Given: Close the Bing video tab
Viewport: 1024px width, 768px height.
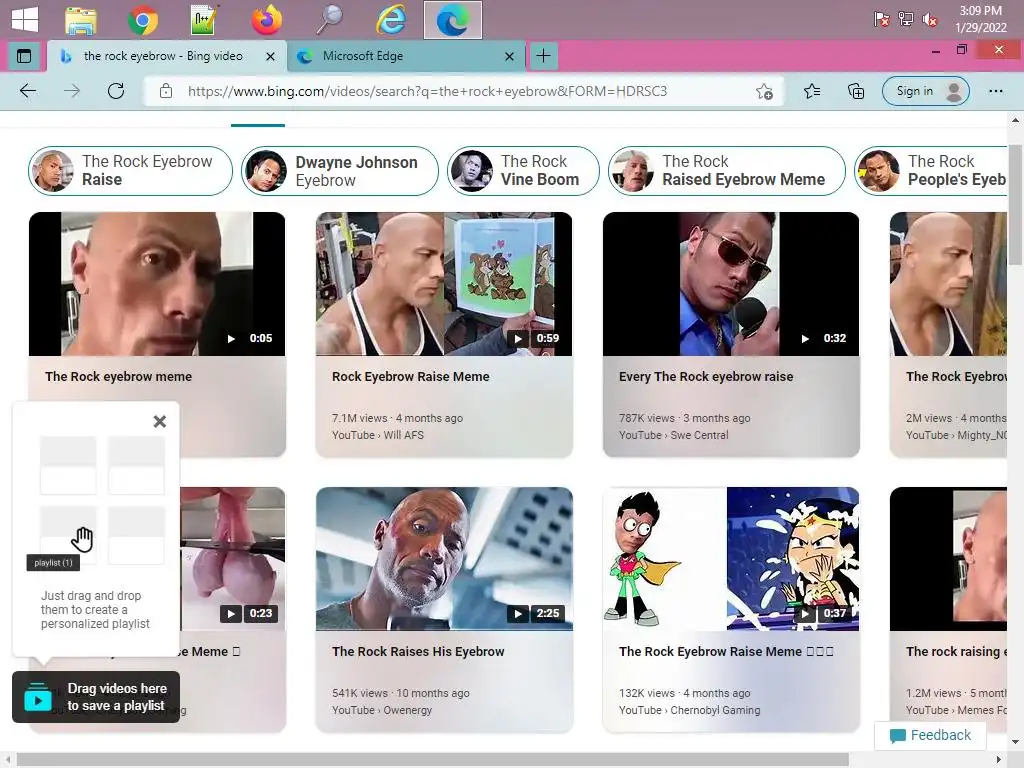Looking at the screenshot, I should point(270,57).
